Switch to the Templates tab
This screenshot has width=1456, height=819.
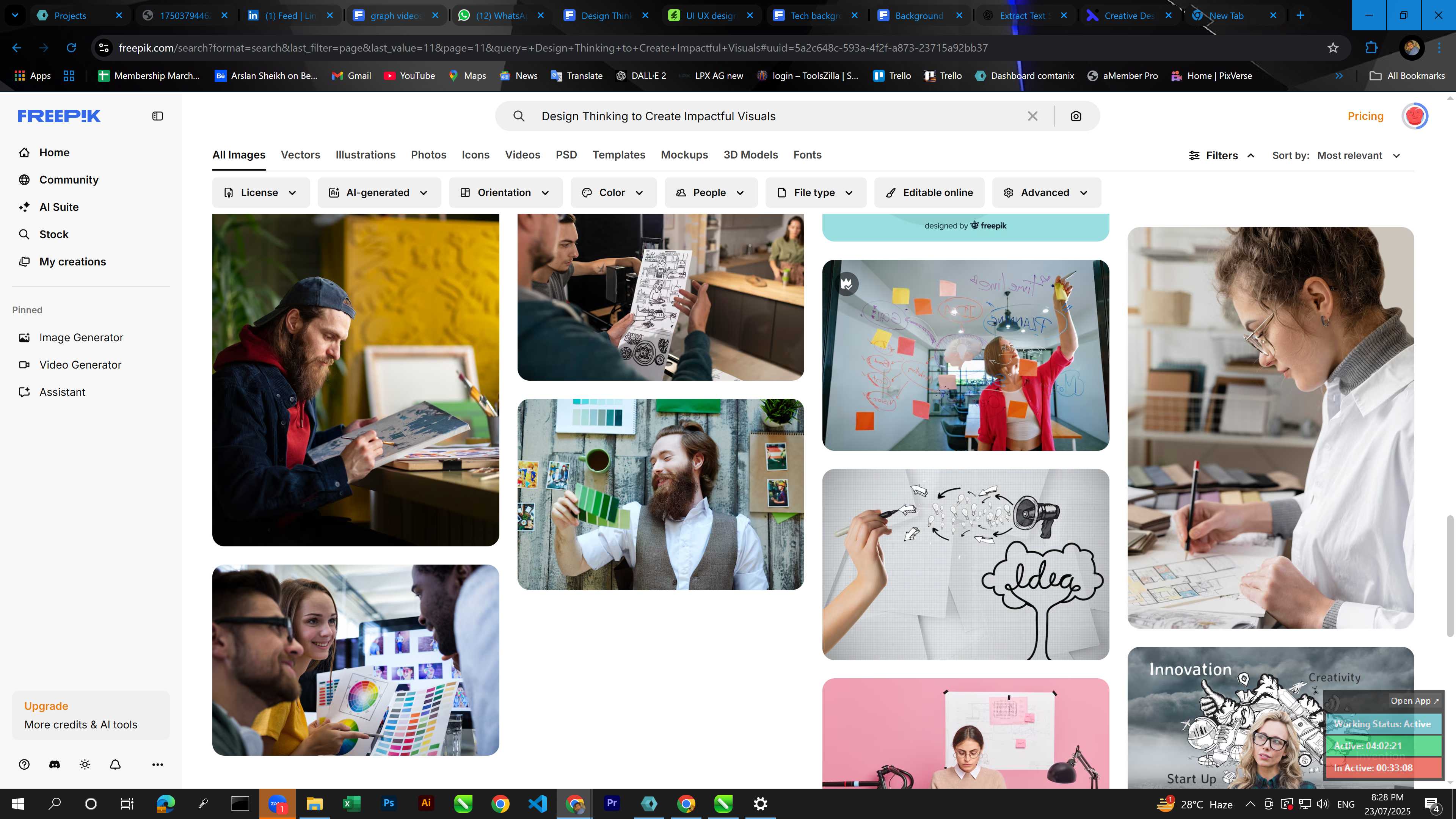pos(618,155)
